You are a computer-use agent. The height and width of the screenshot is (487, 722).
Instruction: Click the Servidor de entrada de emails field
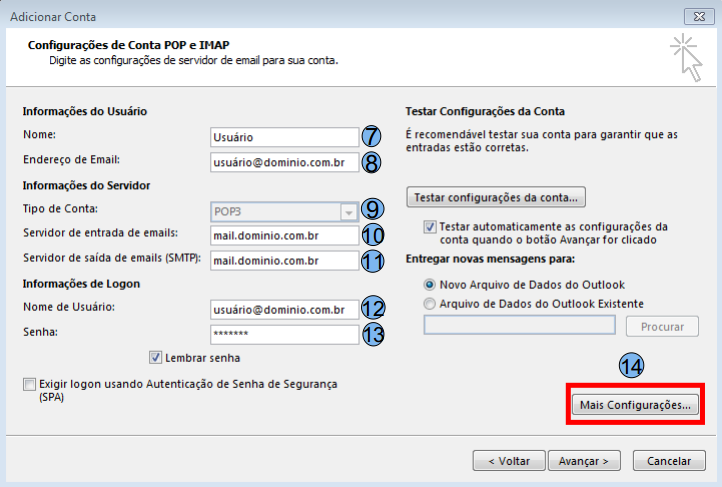pos(284,236)
